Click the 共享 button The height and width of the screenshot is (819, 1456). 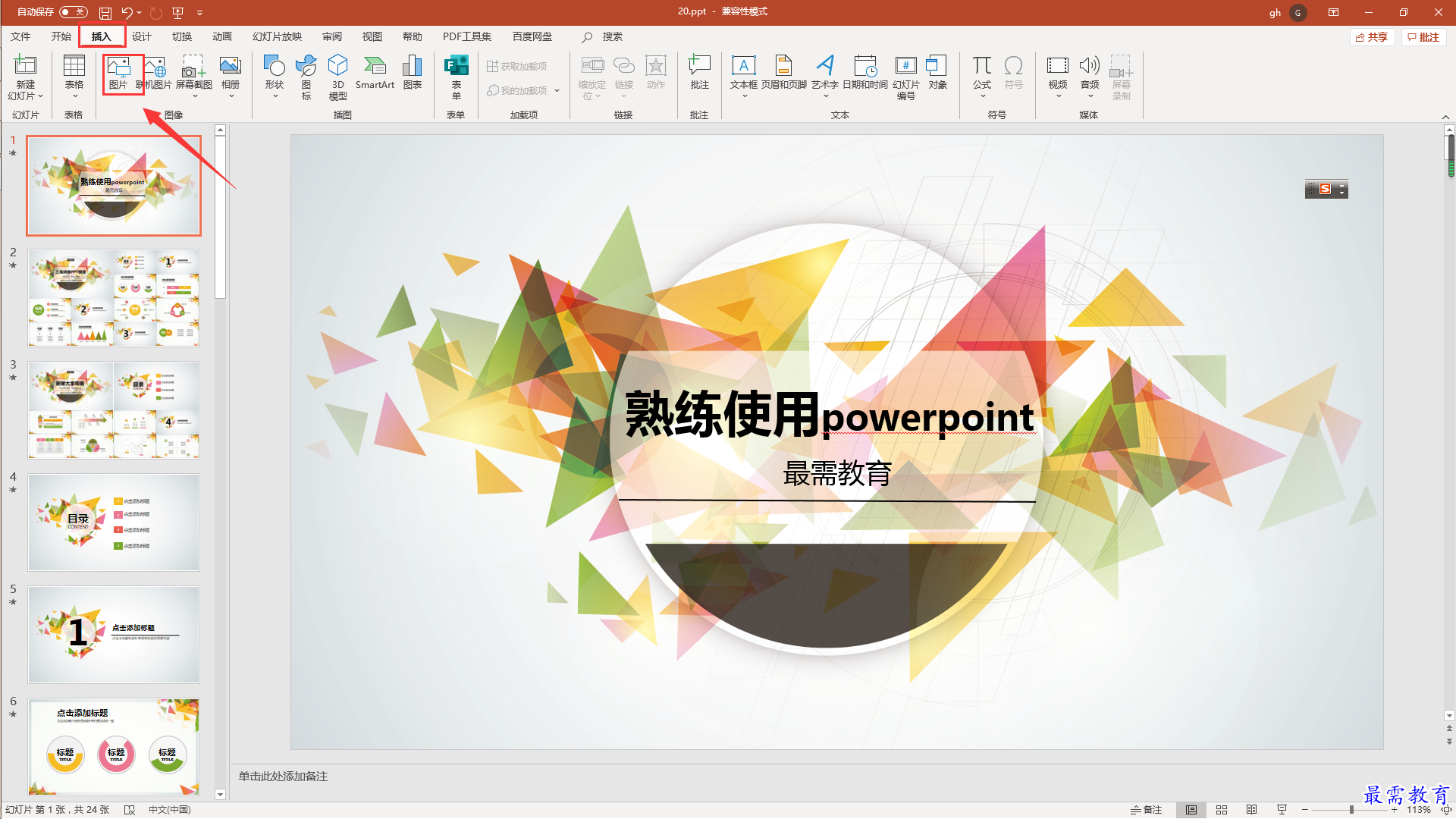(x=1372, y=37)
